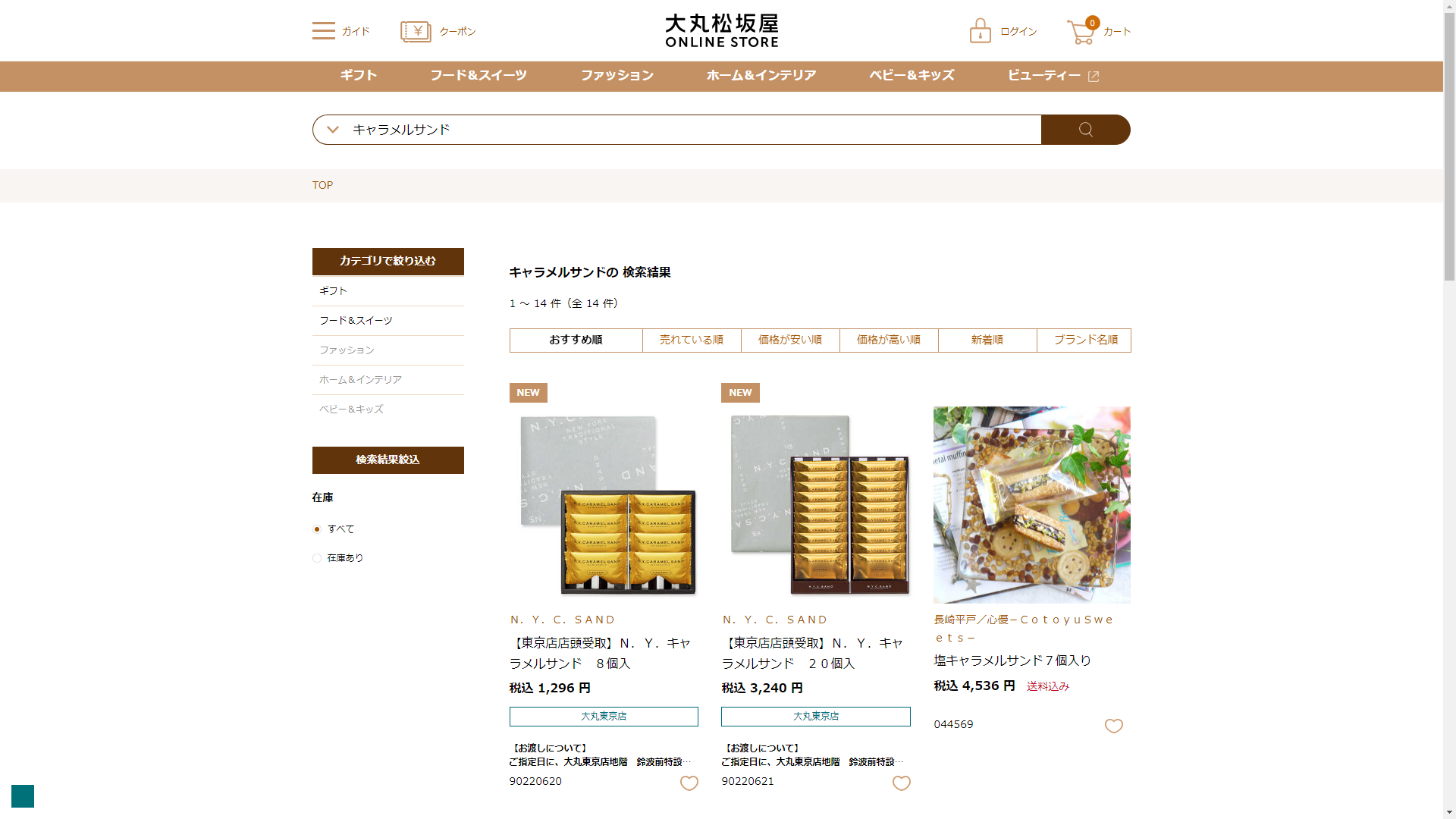Image resolution: width=1456 pixels, height=819 pixels.
Task: Expand the search category dropdown chevron
Action: pos(332,130)
